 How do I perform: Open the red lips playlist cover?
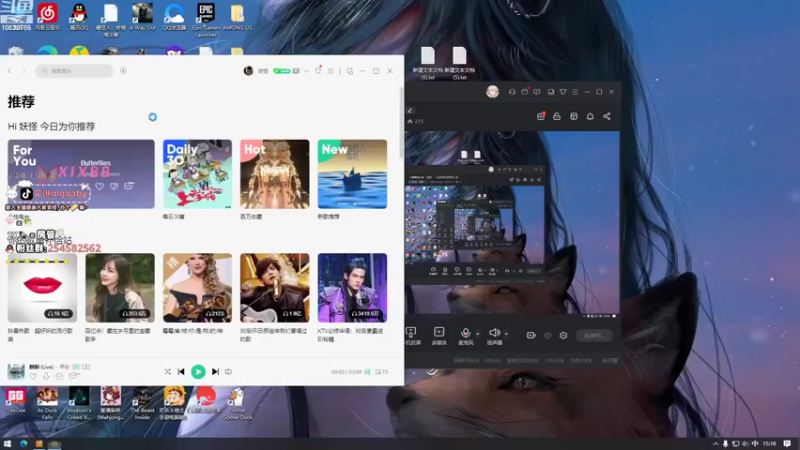point(42,288)
